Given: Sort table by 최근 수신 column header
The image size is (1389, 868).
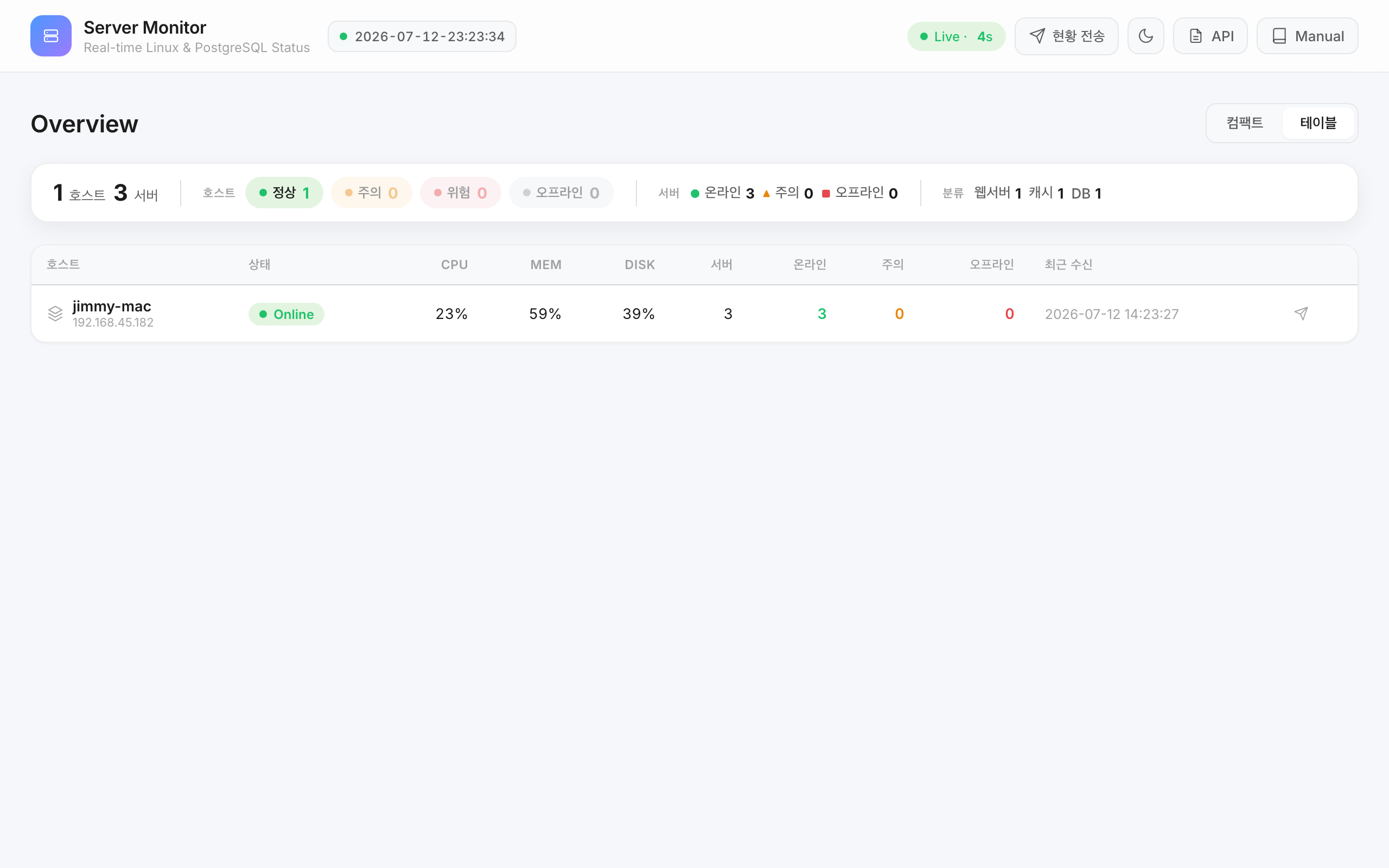Looking at the screenshot, I should (x=1068, y=265).
